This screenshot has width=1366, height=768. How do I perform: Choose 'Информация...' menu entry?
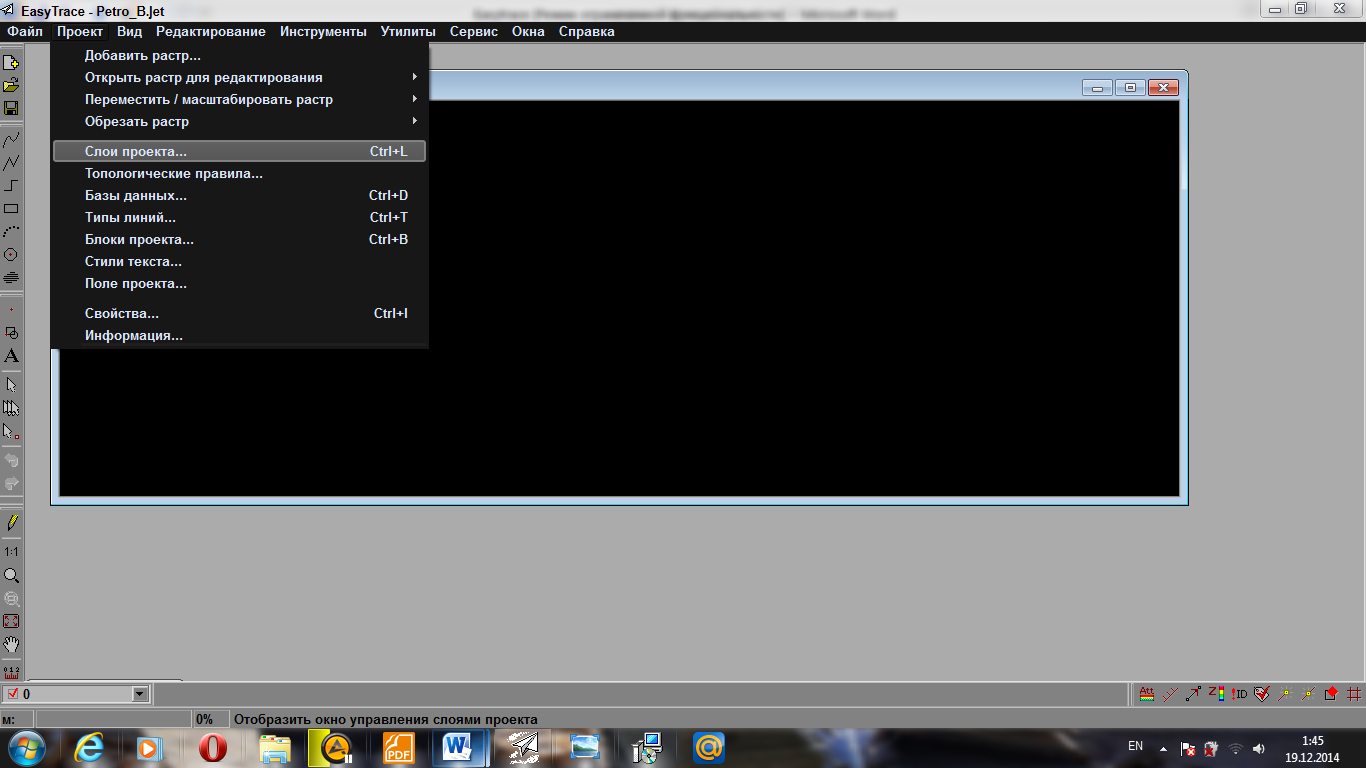coord(240,335)
